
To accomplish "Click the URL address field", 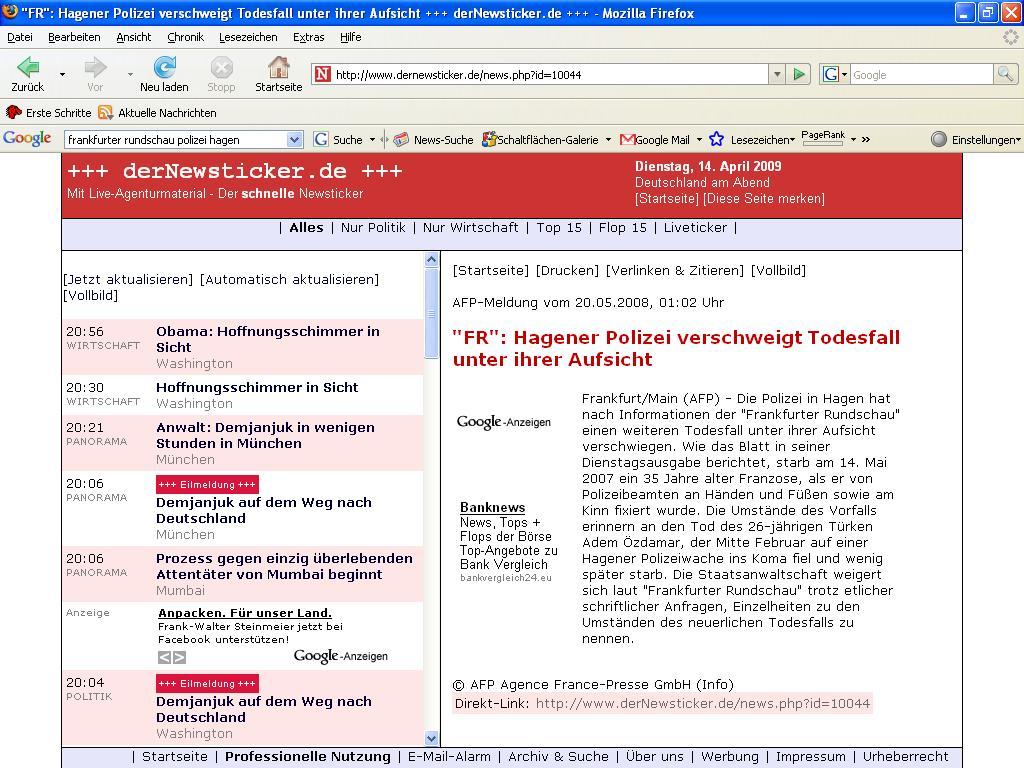I will pyautogui.click(x=550, y=74).
